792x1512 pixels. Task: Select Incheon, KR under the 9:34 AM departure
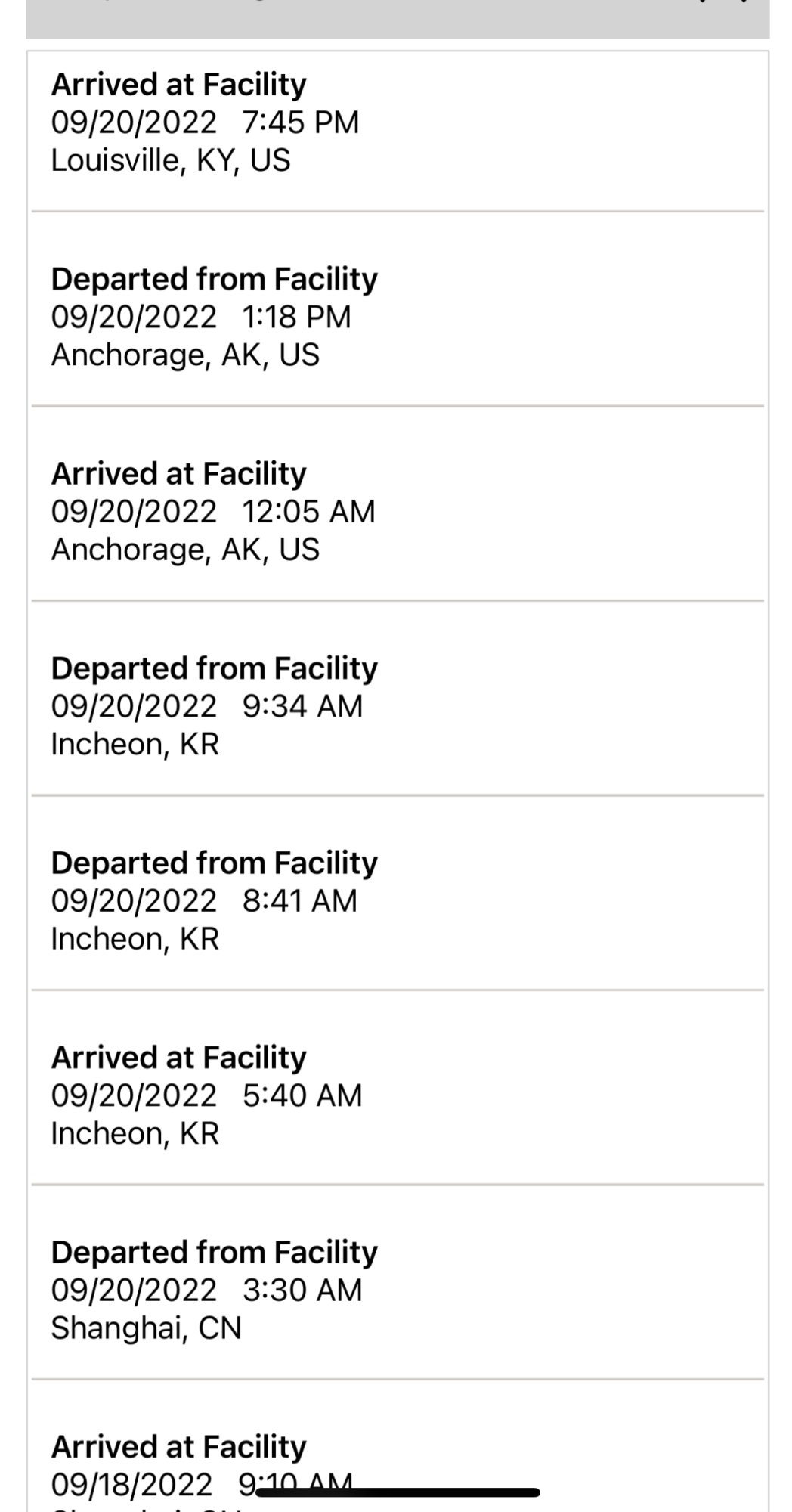[x=135, y=744]
